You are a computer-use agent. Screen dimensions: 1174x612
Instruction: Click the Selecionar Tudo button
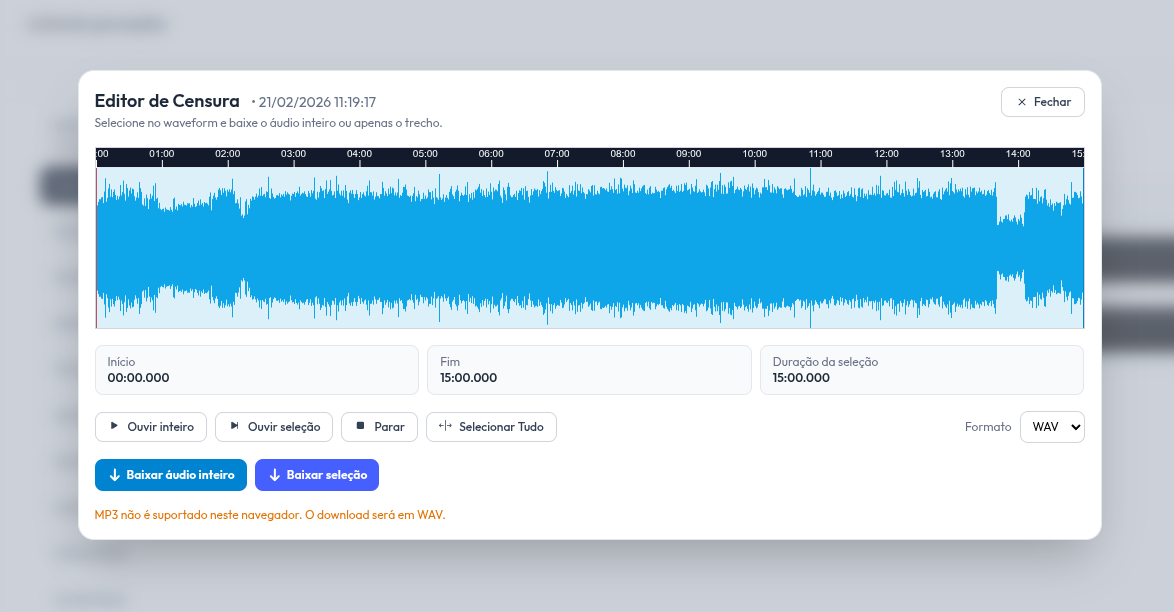pos(491,427)
